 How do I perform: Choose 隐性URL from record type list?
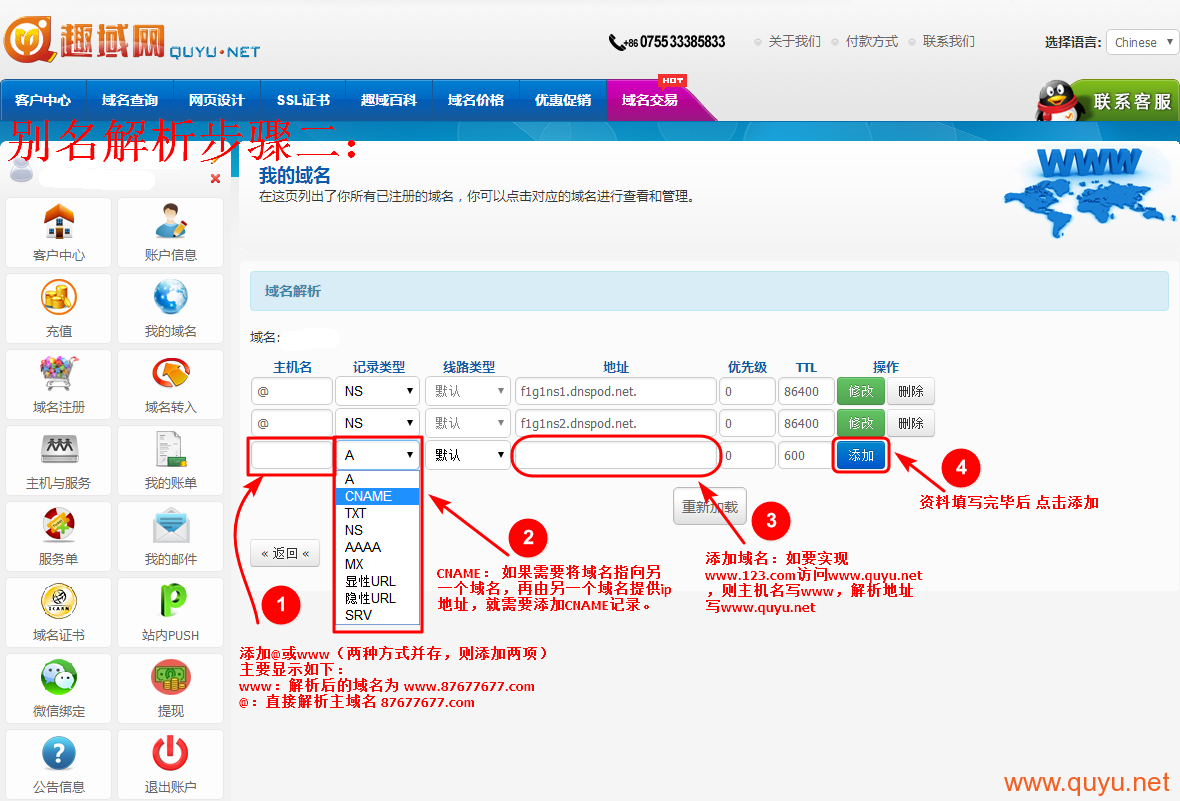(378, 598)
